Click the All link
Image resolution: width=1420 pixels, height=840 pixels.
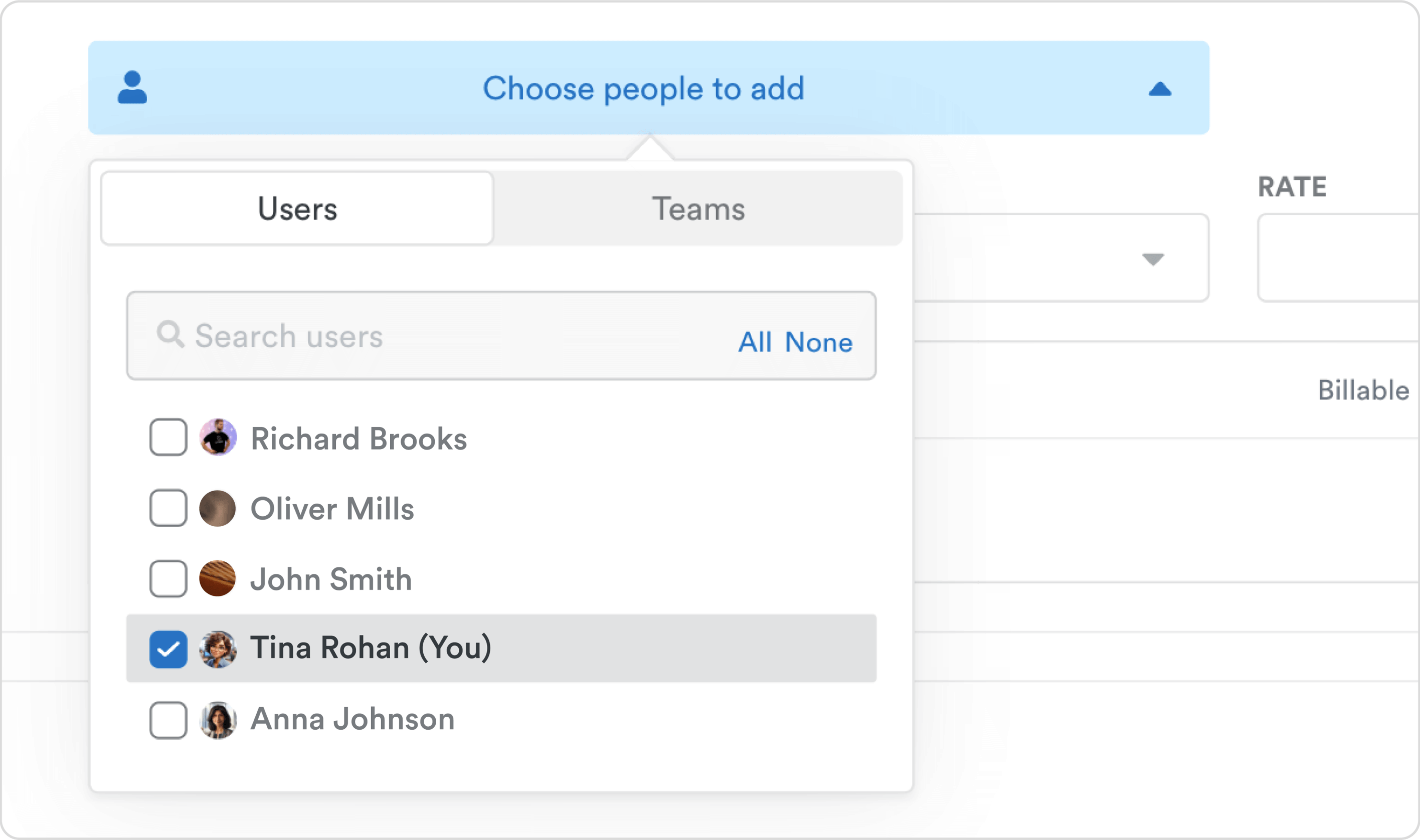coord(754,342)
